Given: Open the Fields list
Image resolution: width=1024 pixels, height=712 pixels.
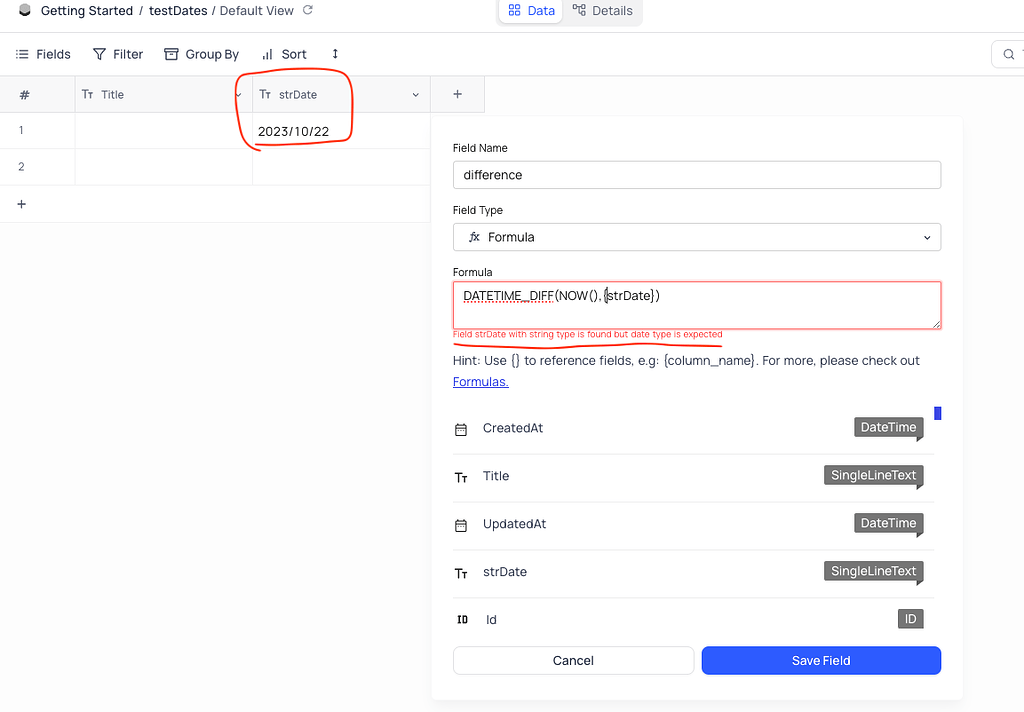Looking at the screenshot, I should [x=43, y=54].
